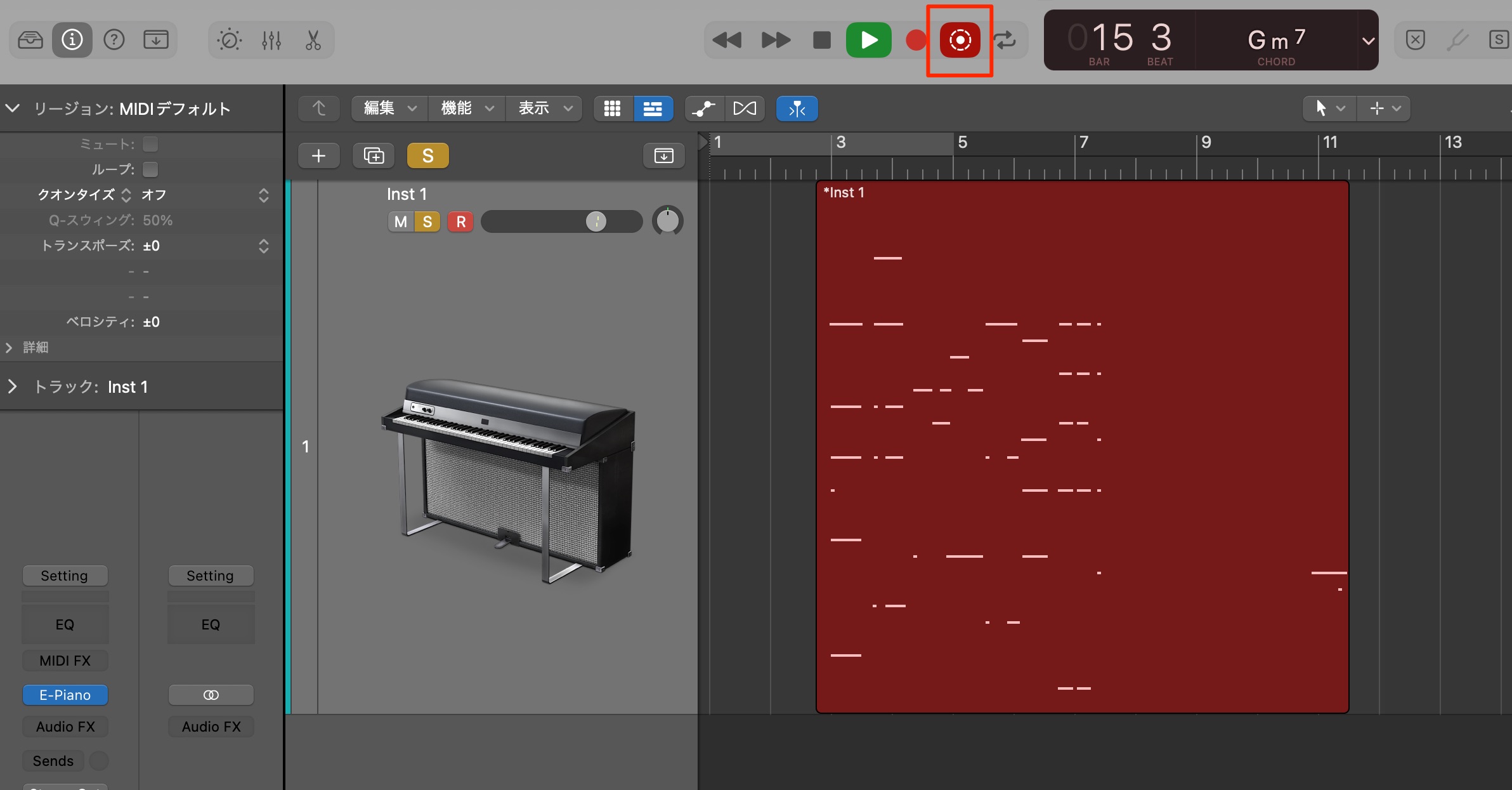Image resolution: width=1512 pixels, height=790 pixels.
Task: Check the ミュート checkbox
Action: 150,145
